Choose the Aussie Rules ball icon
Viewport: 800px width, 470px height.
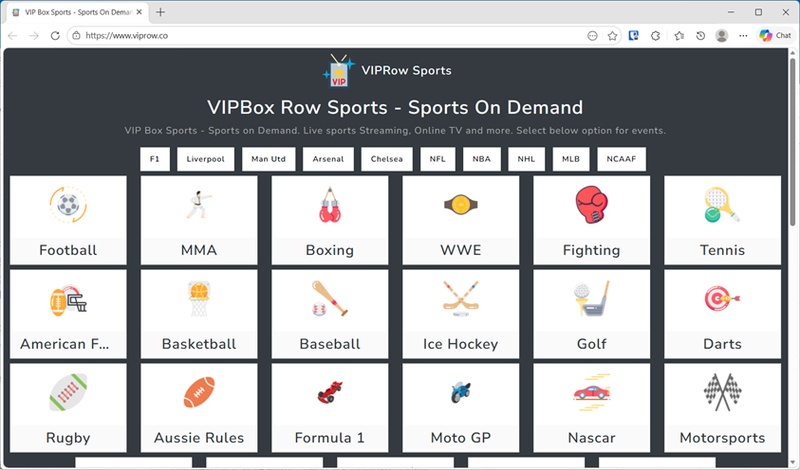(x=199, y=392)
